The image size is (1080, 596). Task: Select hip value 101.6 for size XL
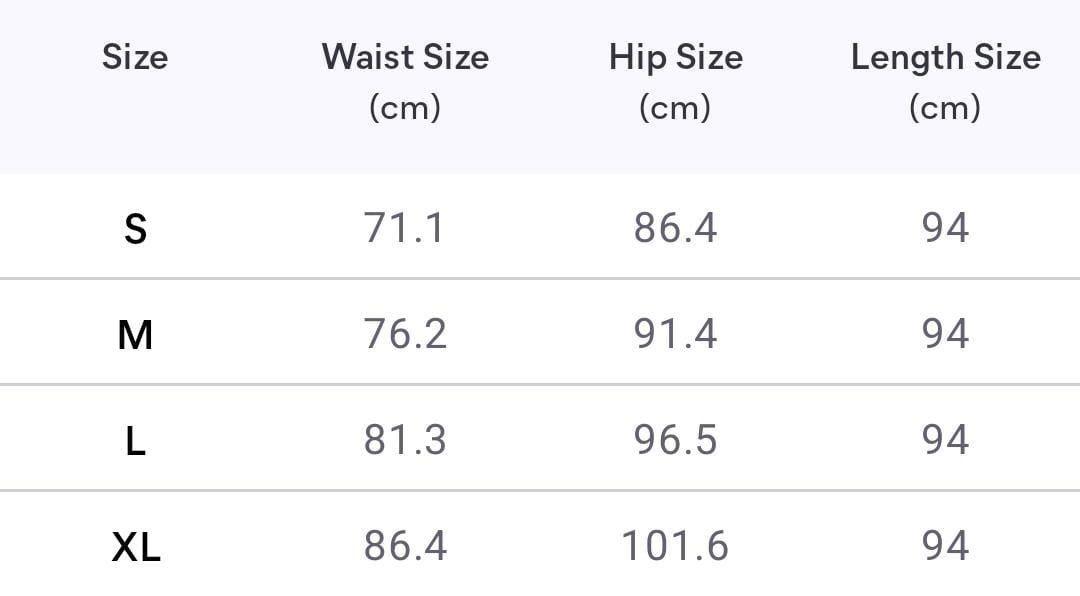(x=675, y=546)
